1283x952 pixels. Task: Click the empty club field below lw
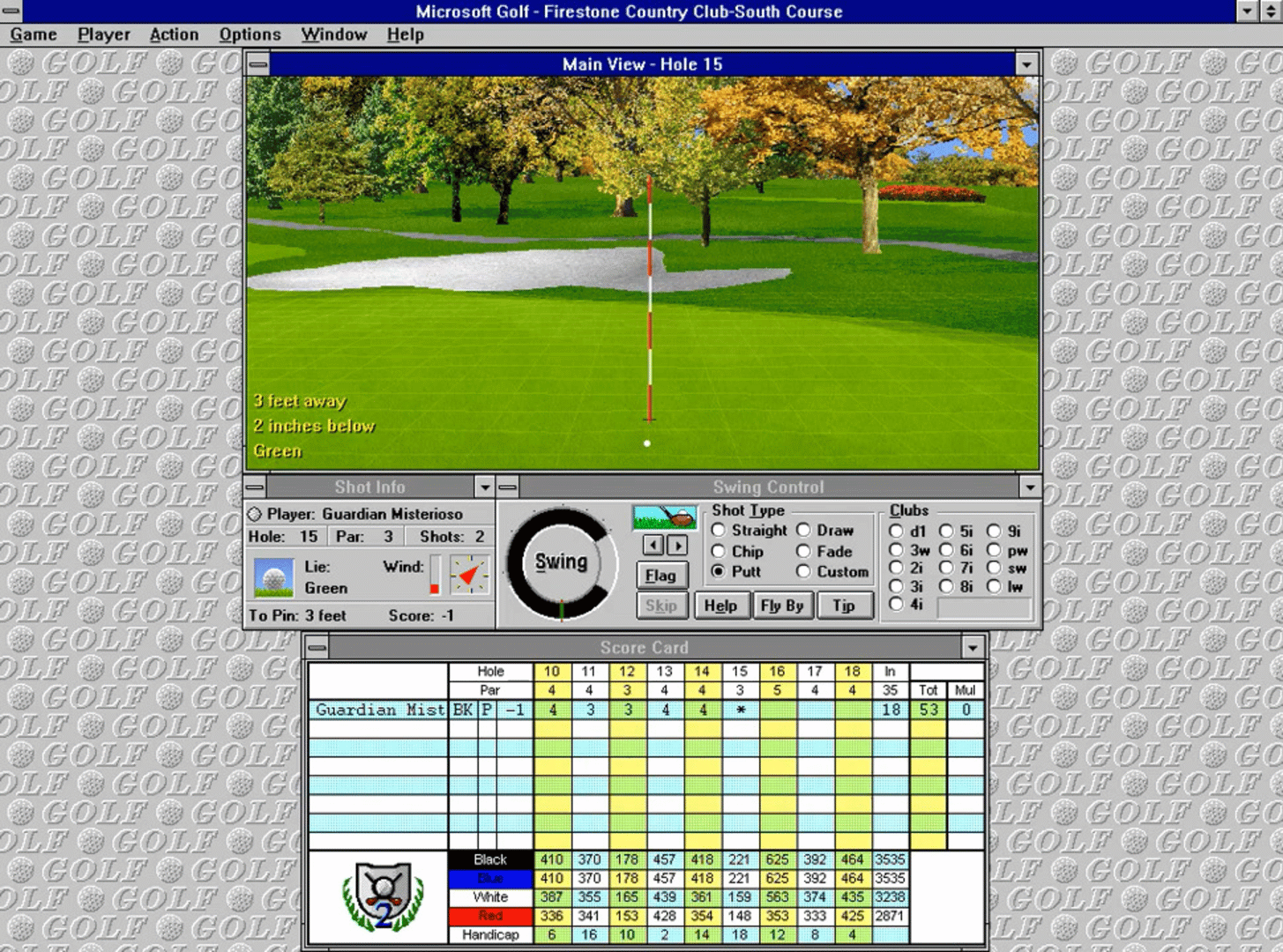[x=984, y=608]
